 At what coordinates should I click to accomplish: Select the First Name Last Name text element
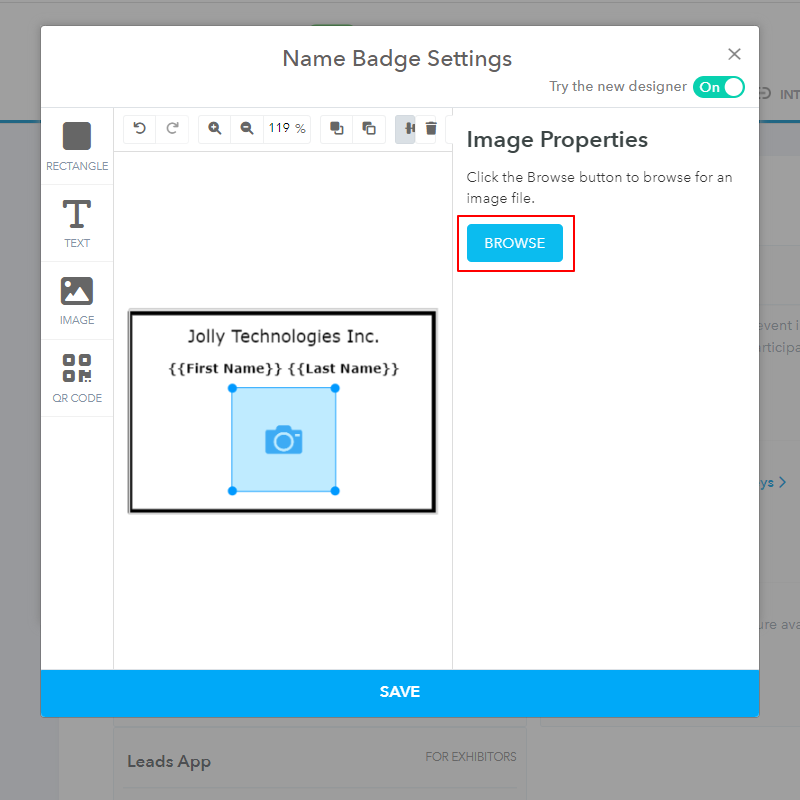click(283, 368)
